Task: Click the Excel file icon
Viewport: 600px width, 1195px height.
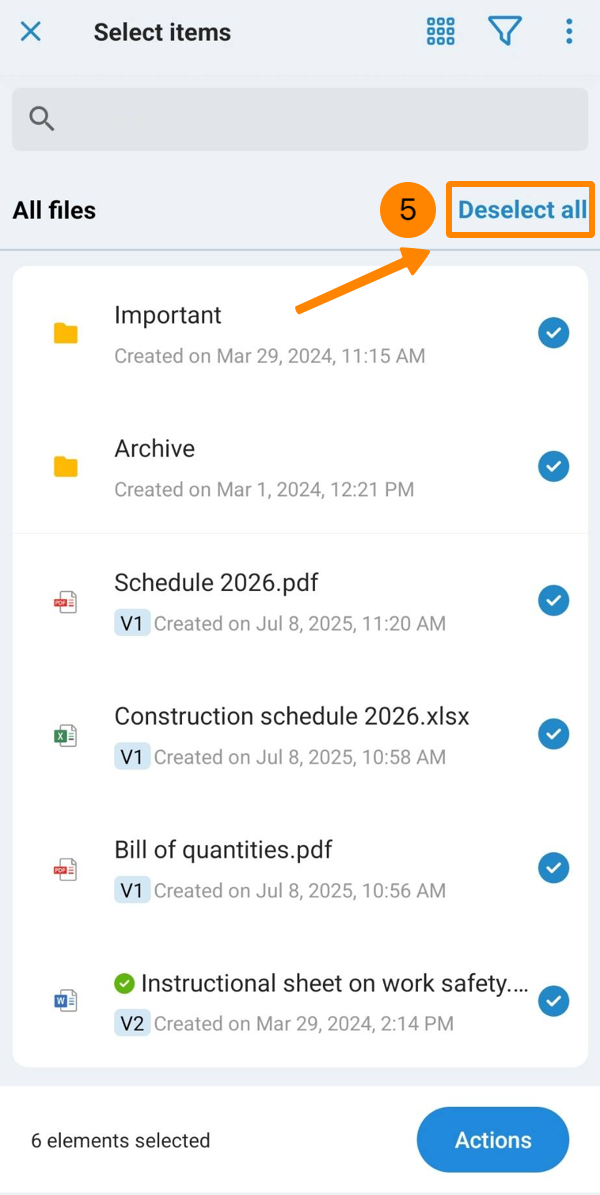Action: (66, 735)
